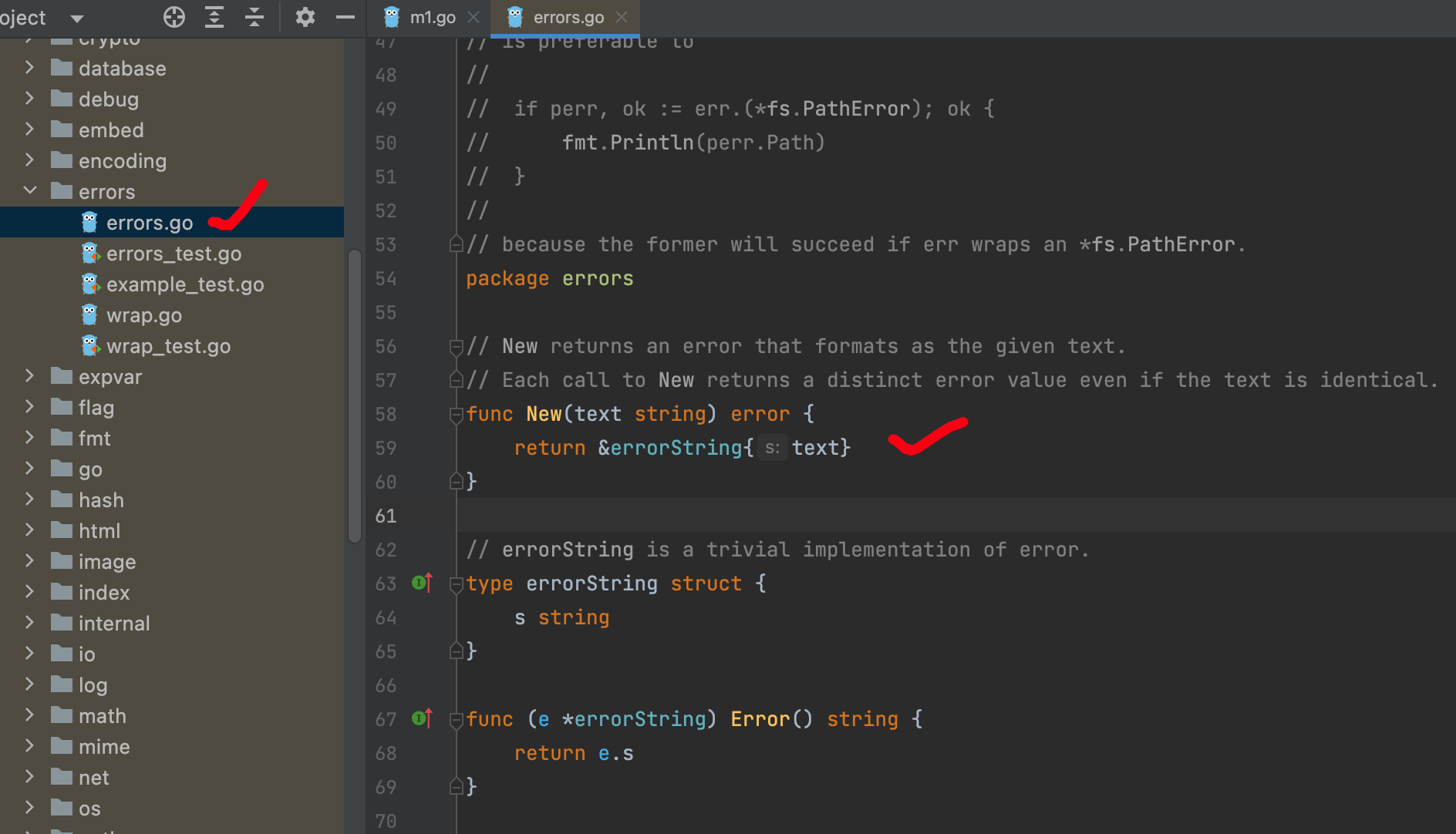This screenshot has width=1456, height=834.
Task: Expand the internal folder chevron
Action: point(30,623)
